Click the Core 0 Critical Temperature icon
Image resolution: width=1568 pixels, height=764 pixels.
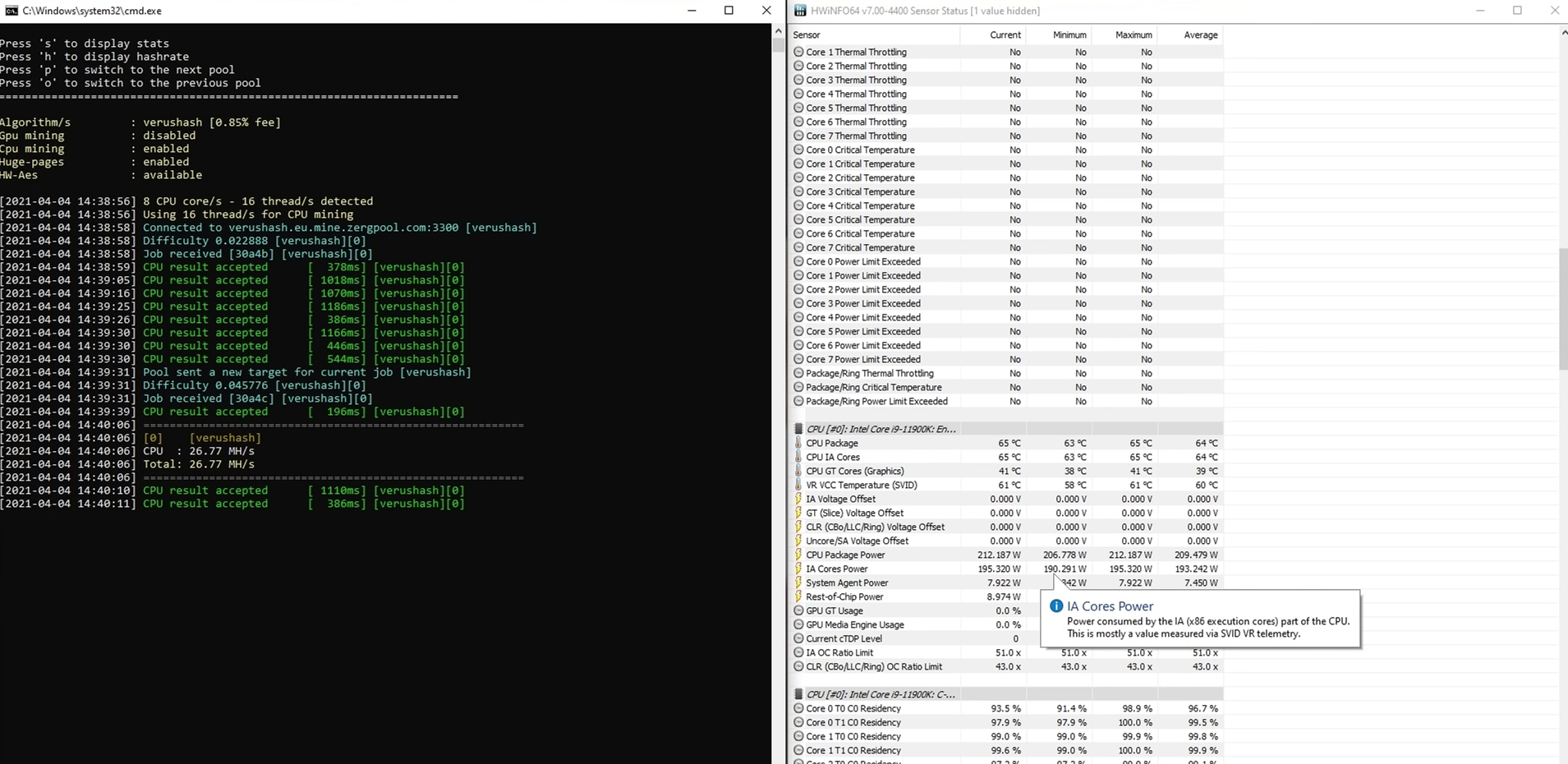tap(798, 150)
